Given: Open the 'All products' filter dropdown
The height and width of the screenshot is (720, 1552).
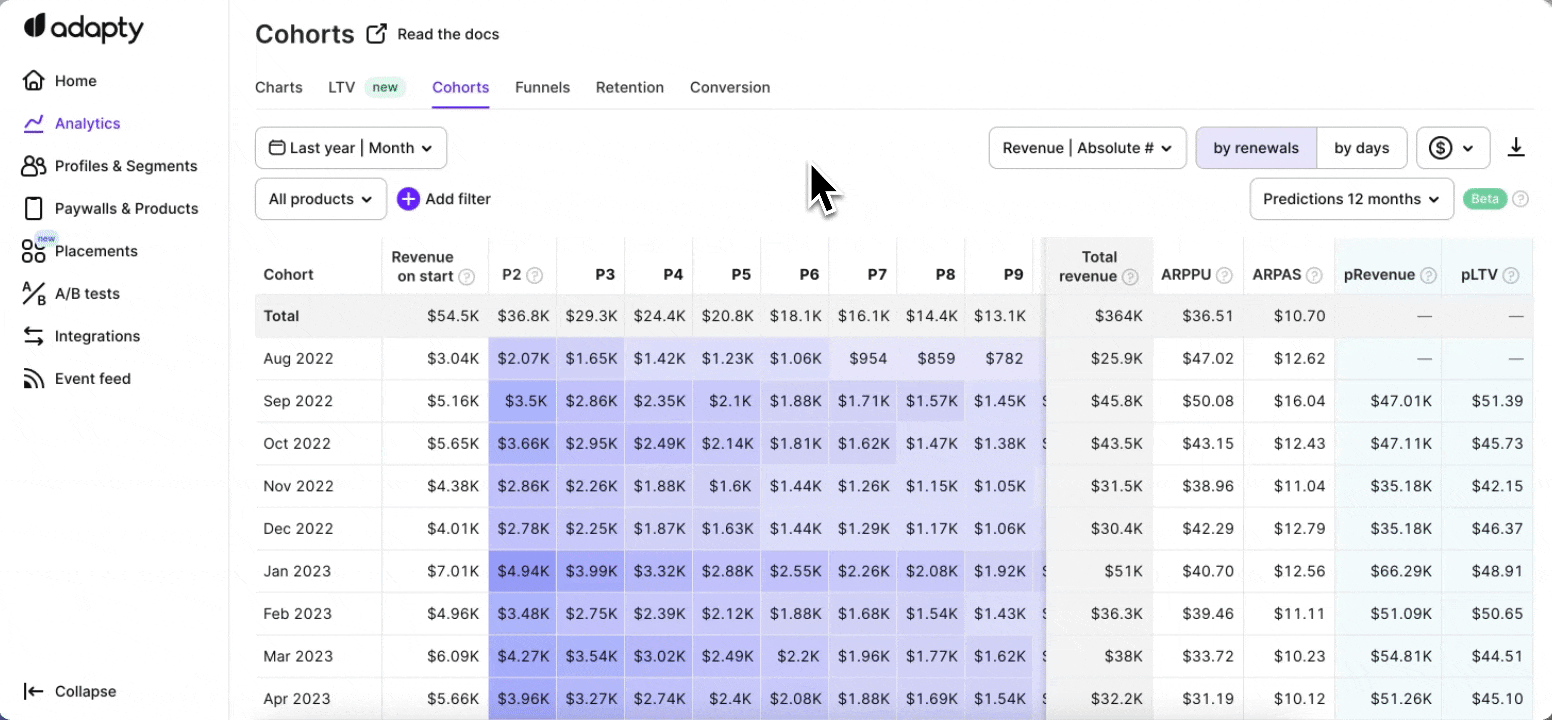Looking at the screenshot, I should [x=321, y=199].
